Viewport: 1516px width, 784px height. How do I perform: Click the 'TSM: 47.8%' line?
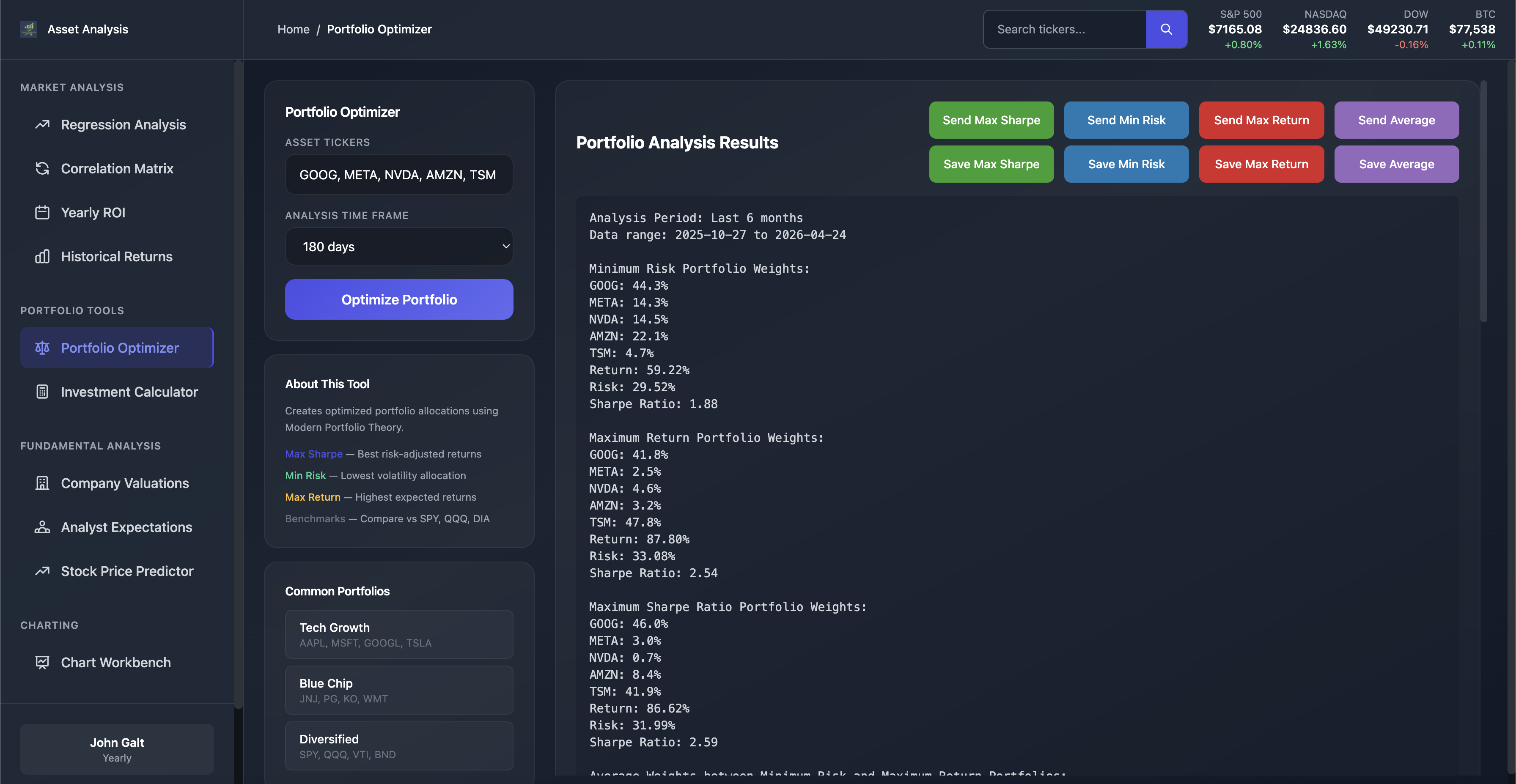pyautogui.click(x=625, y=522)
